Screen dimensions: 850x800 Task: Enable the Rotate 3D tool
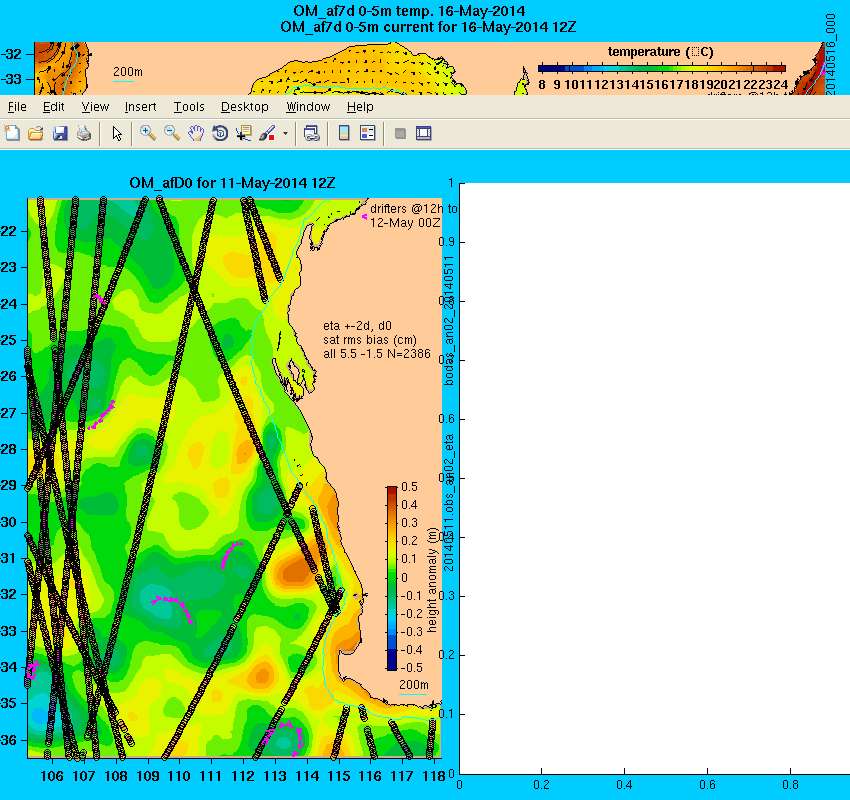tap(220, 133)
